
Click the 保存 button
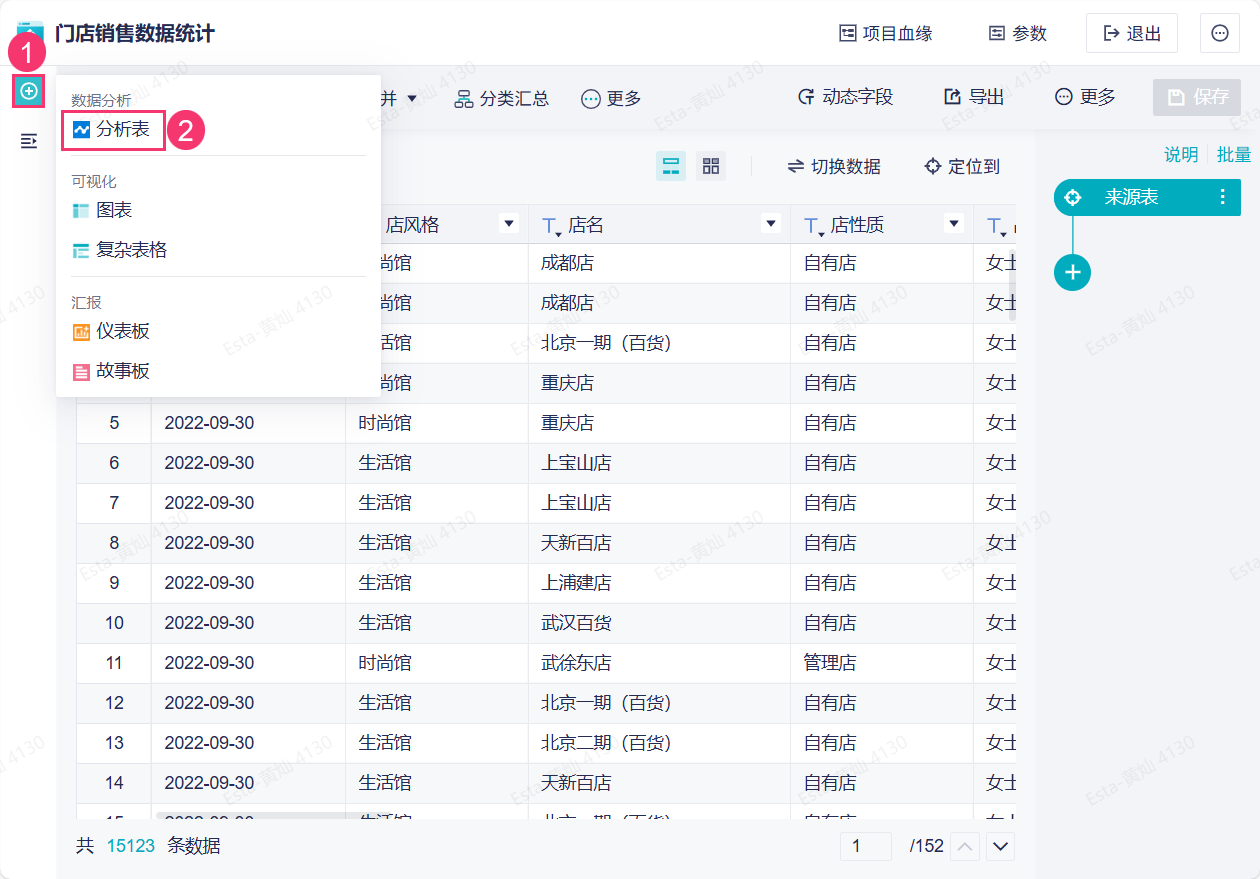coord(1197,97)
